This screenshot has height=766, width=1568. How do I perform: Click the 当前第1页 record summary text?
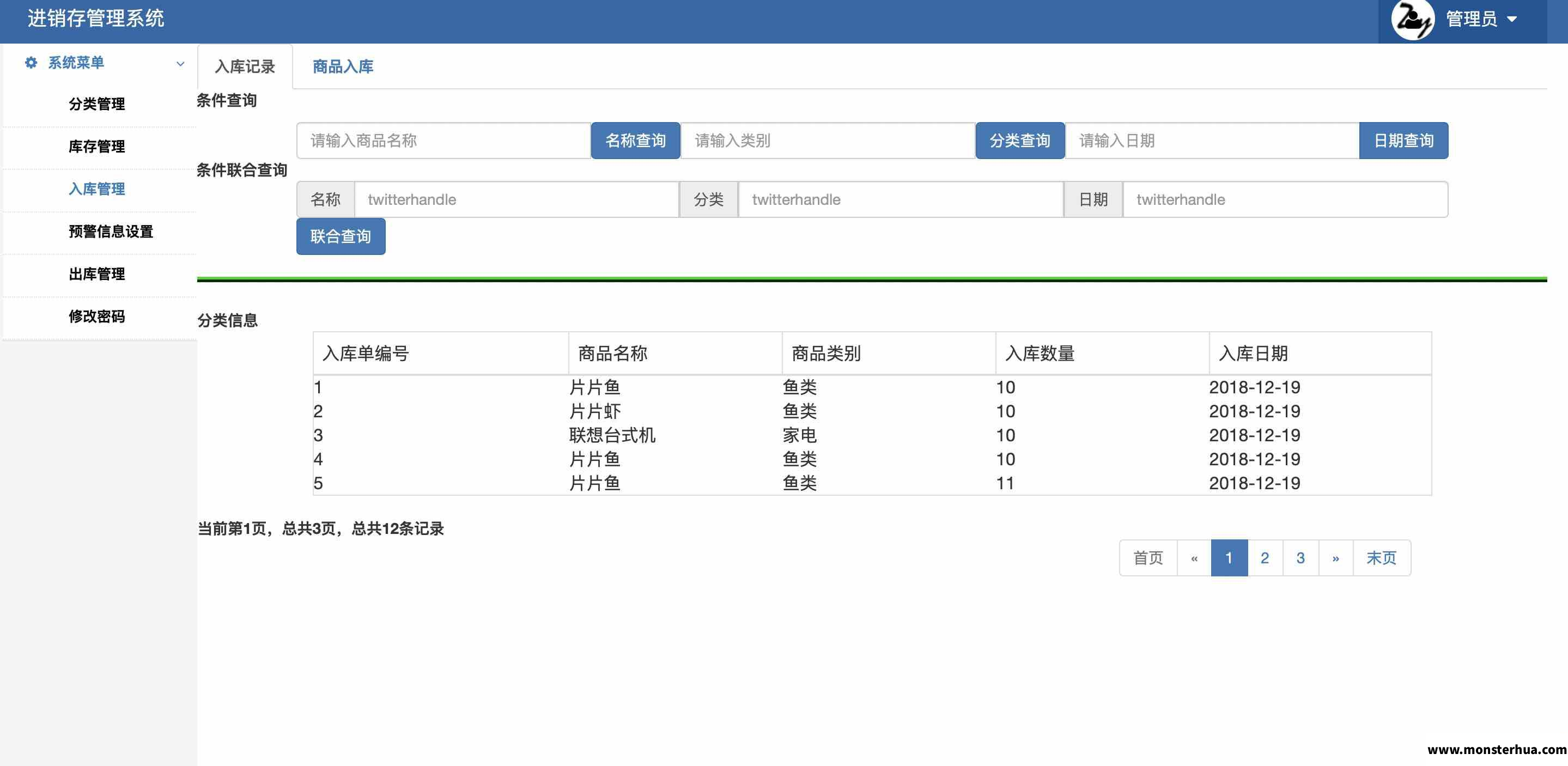click(x=321, y=528)
